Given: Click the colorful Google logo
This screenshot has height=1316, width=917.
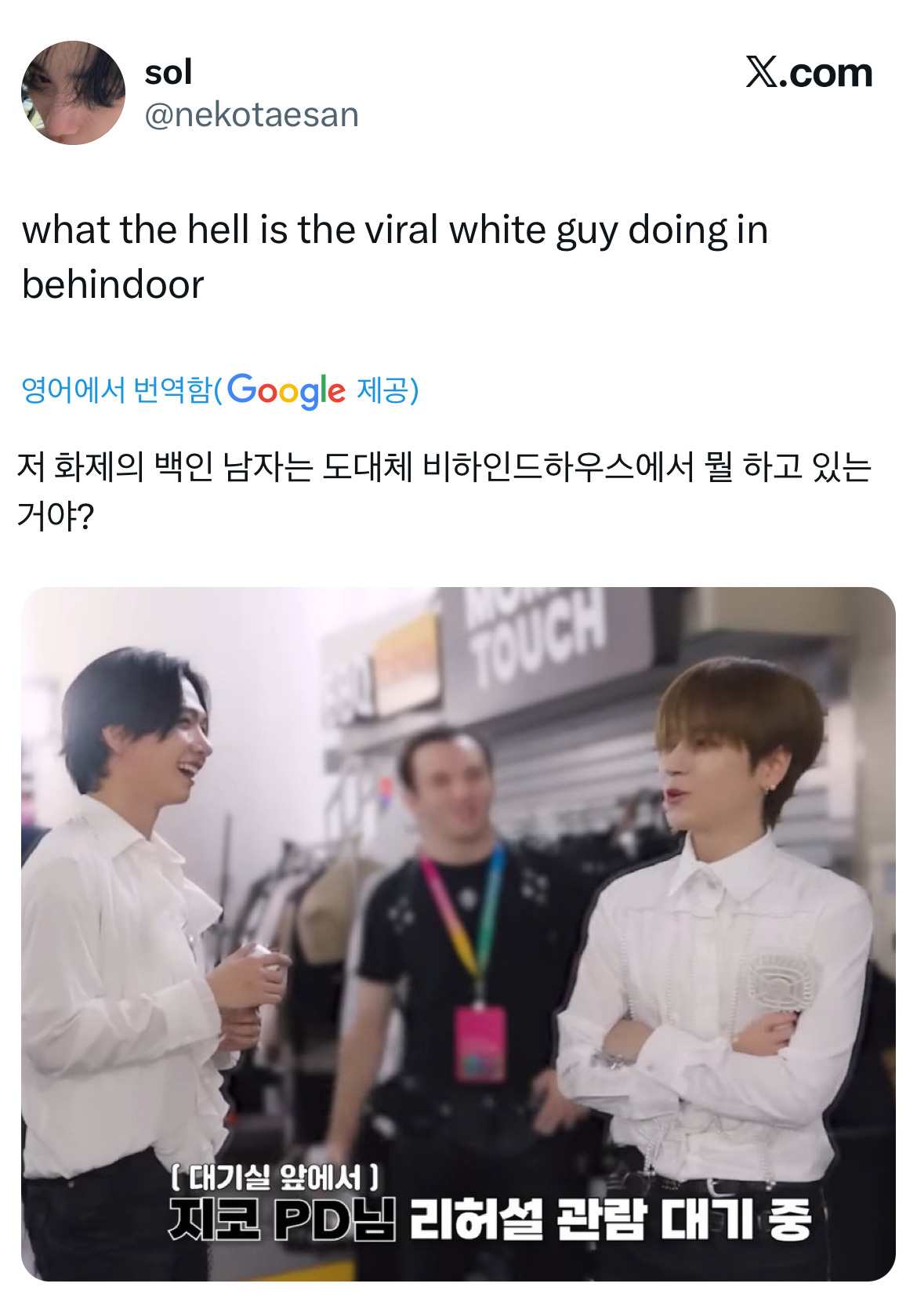Looking at the screenshot, I should tap(286, 391).
